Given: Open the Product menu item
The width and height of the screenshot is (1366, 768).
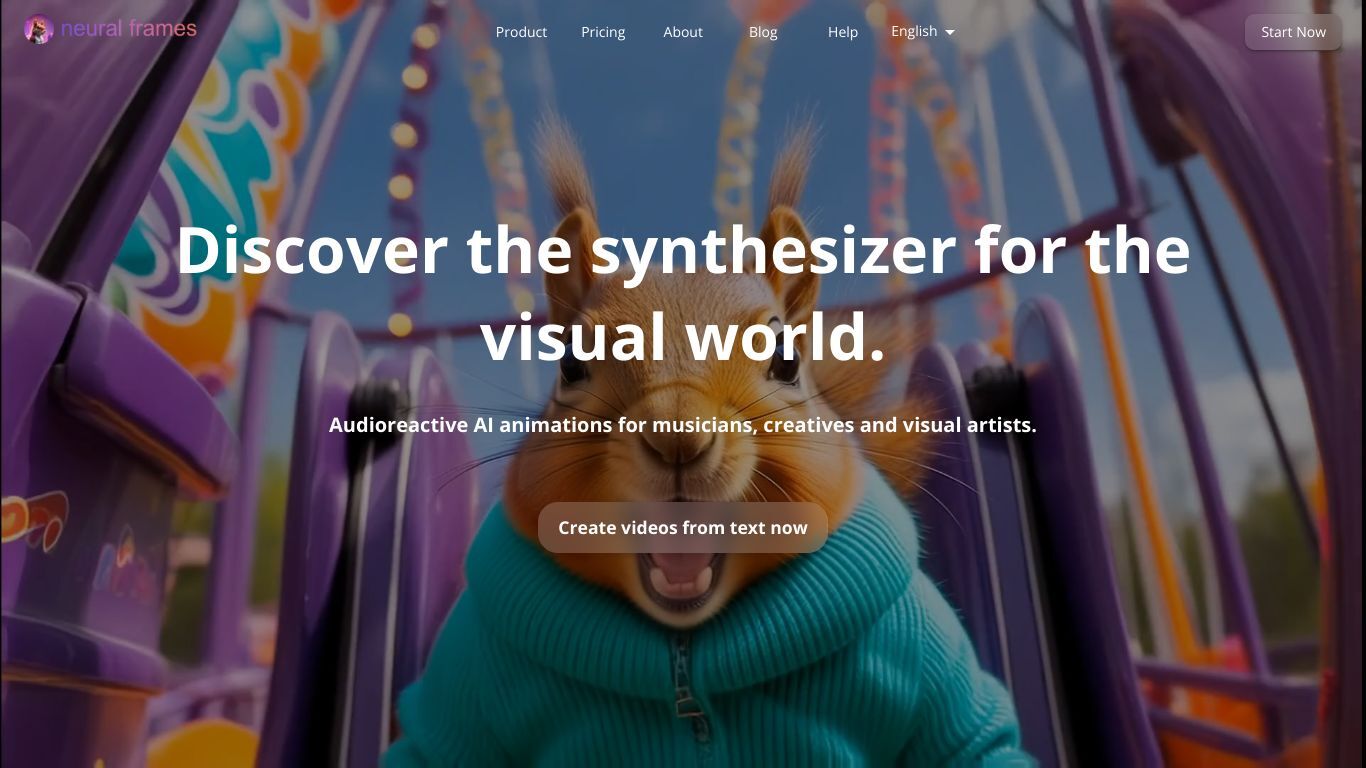Looking at the screenshot, I should [521, 32].
